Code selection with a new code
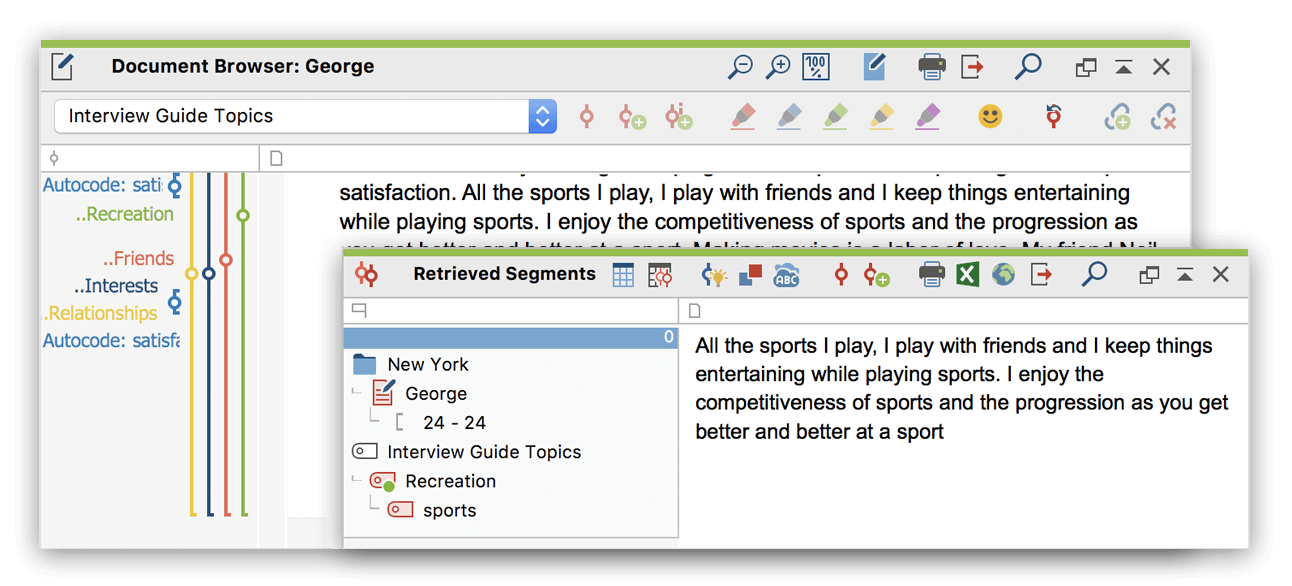The width and height of the screenshot is (1292, 586). [x=631, y=117]
